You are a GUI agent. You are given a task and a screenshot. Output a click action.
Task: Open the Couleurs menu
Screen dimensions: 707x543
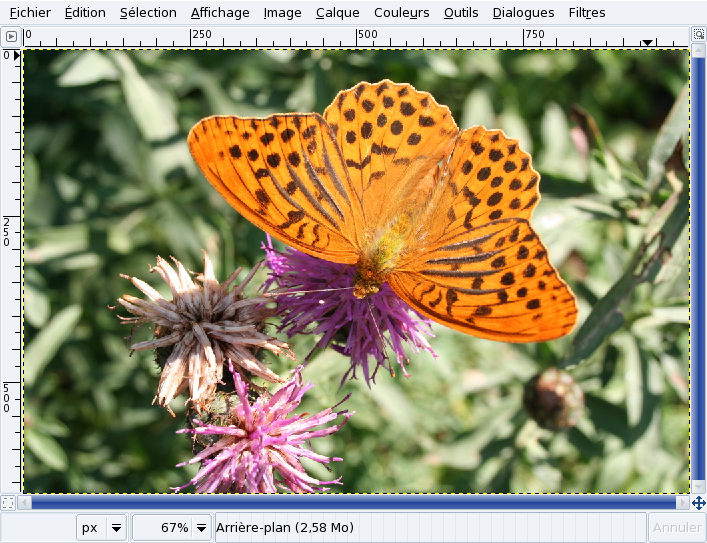click(401, 13)
